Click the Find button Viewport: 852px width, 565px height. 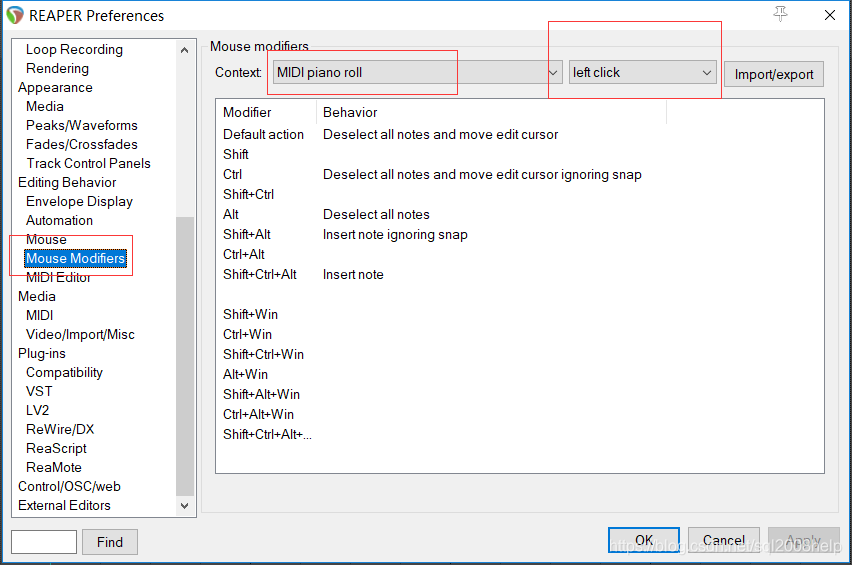pyautogui.click(x=110, y=542)
